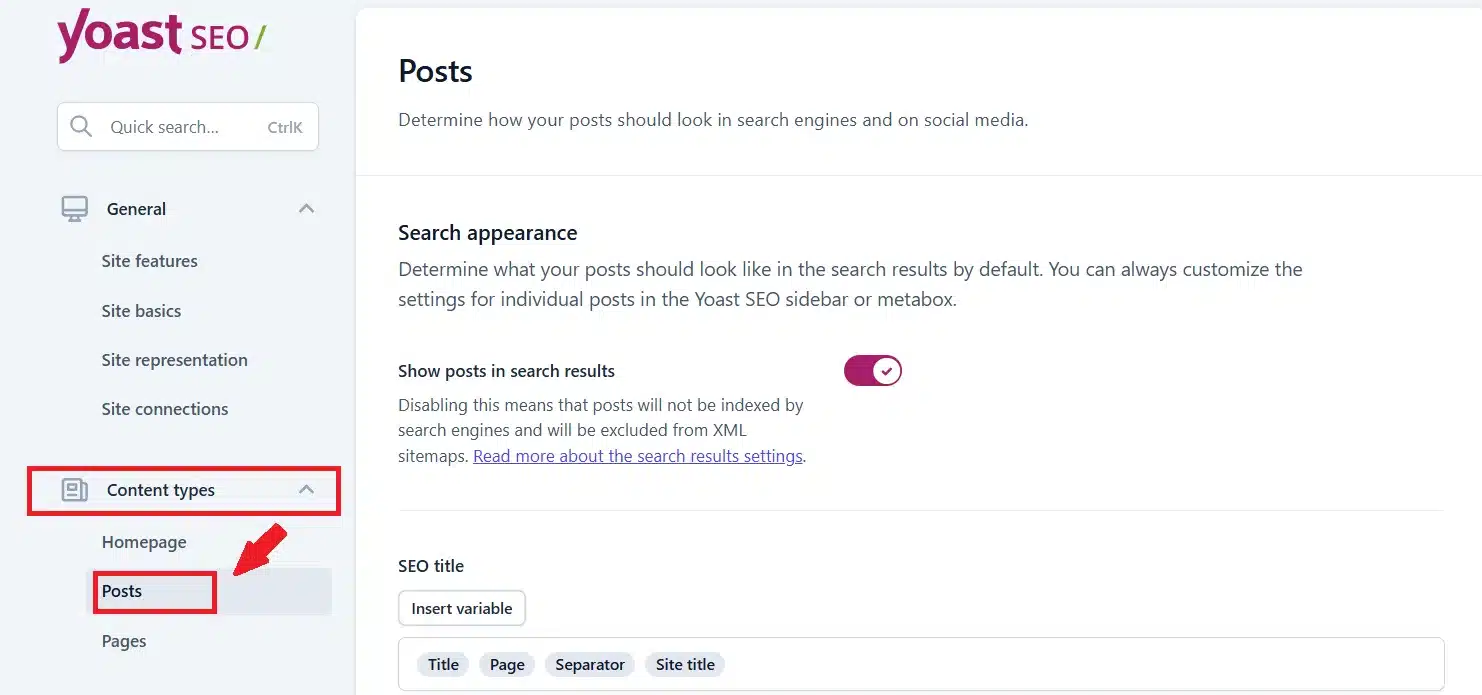1482x695 pixels.
Task: Open the search results settings link
Action: click(638, 455)
